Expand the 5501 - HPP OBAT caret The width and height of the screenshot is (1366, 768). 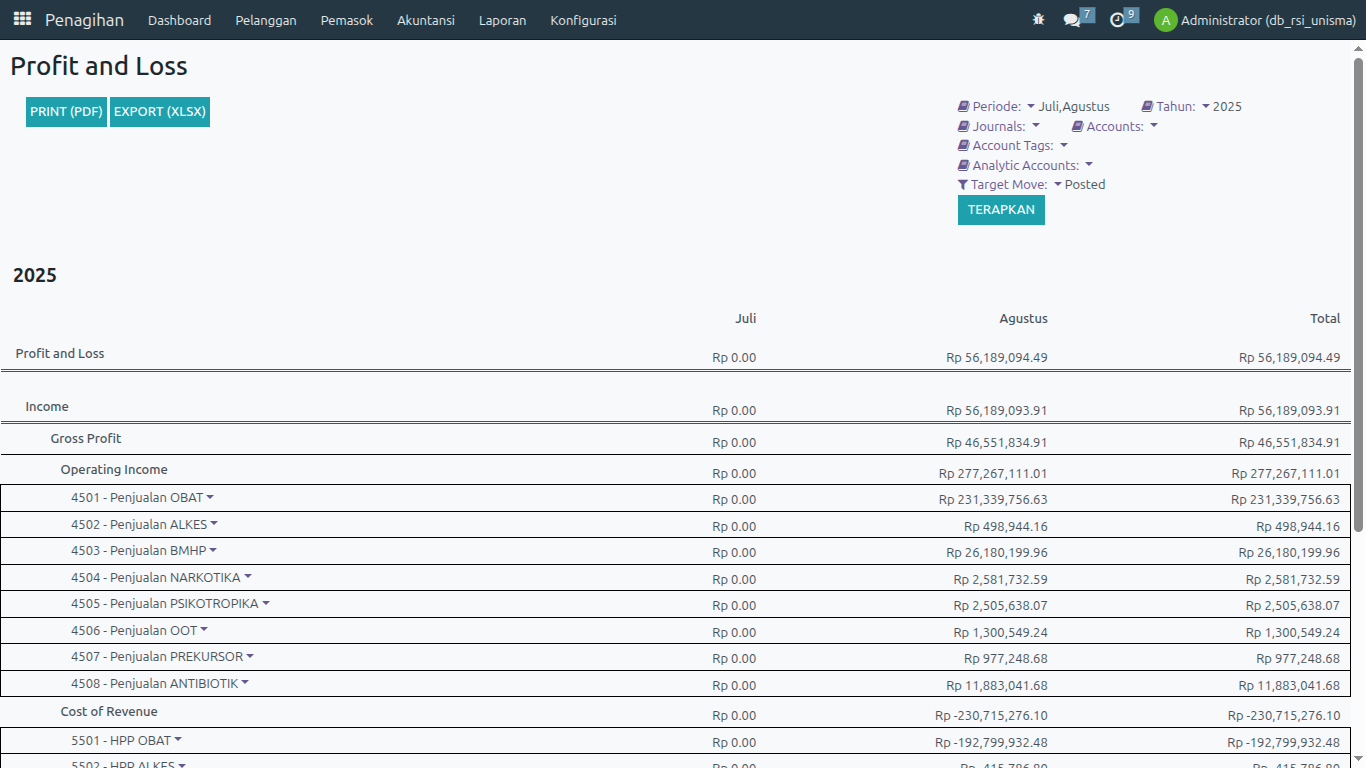pos(178,739)
